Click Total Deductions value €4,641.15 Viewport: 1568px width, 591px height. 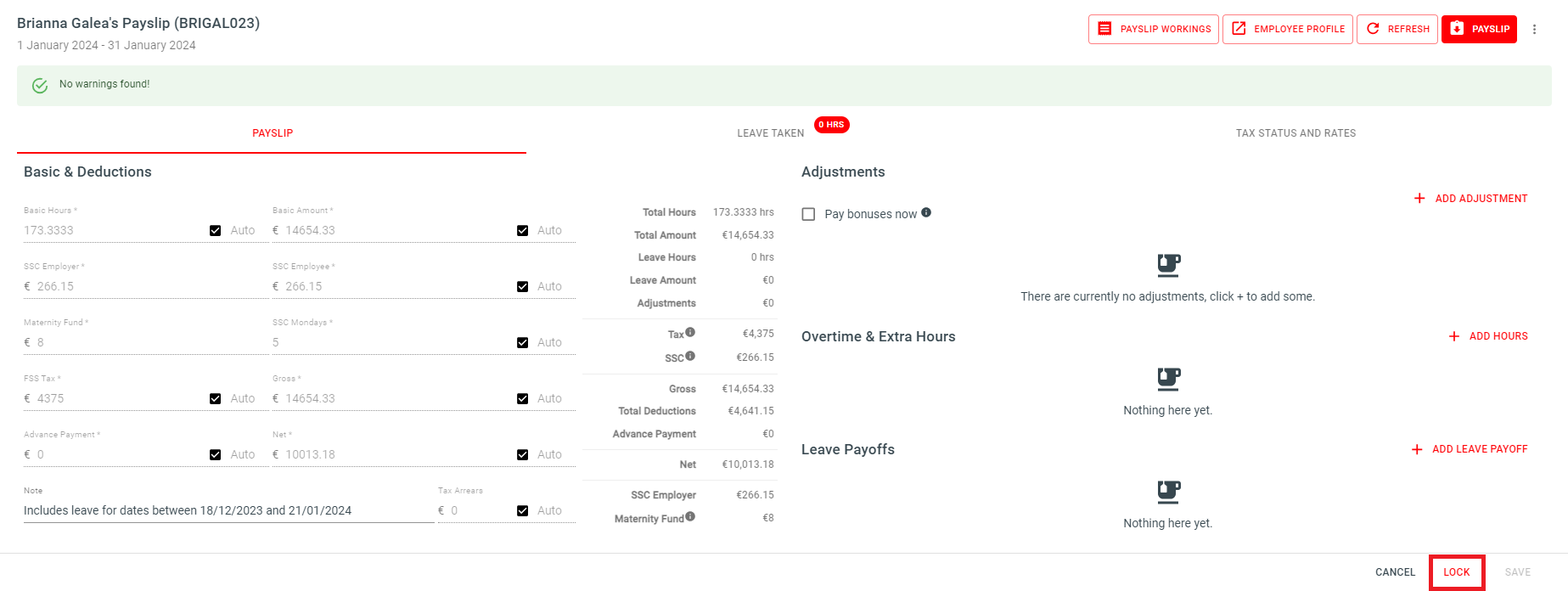pyautogui.click(x=750, y=411)
